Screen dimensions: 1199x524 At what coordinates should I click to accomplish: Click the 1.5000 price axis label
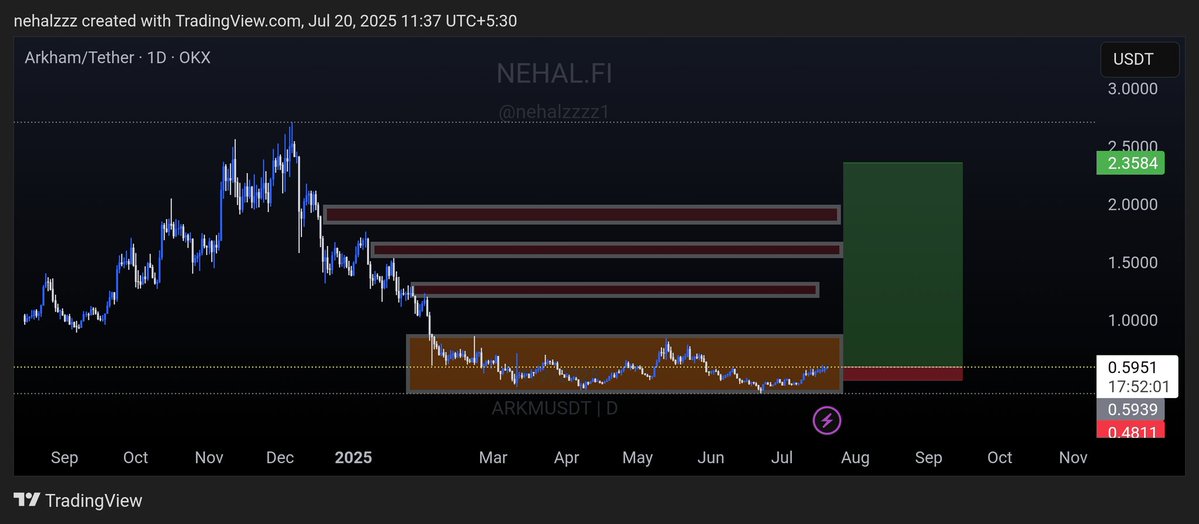1130,262
